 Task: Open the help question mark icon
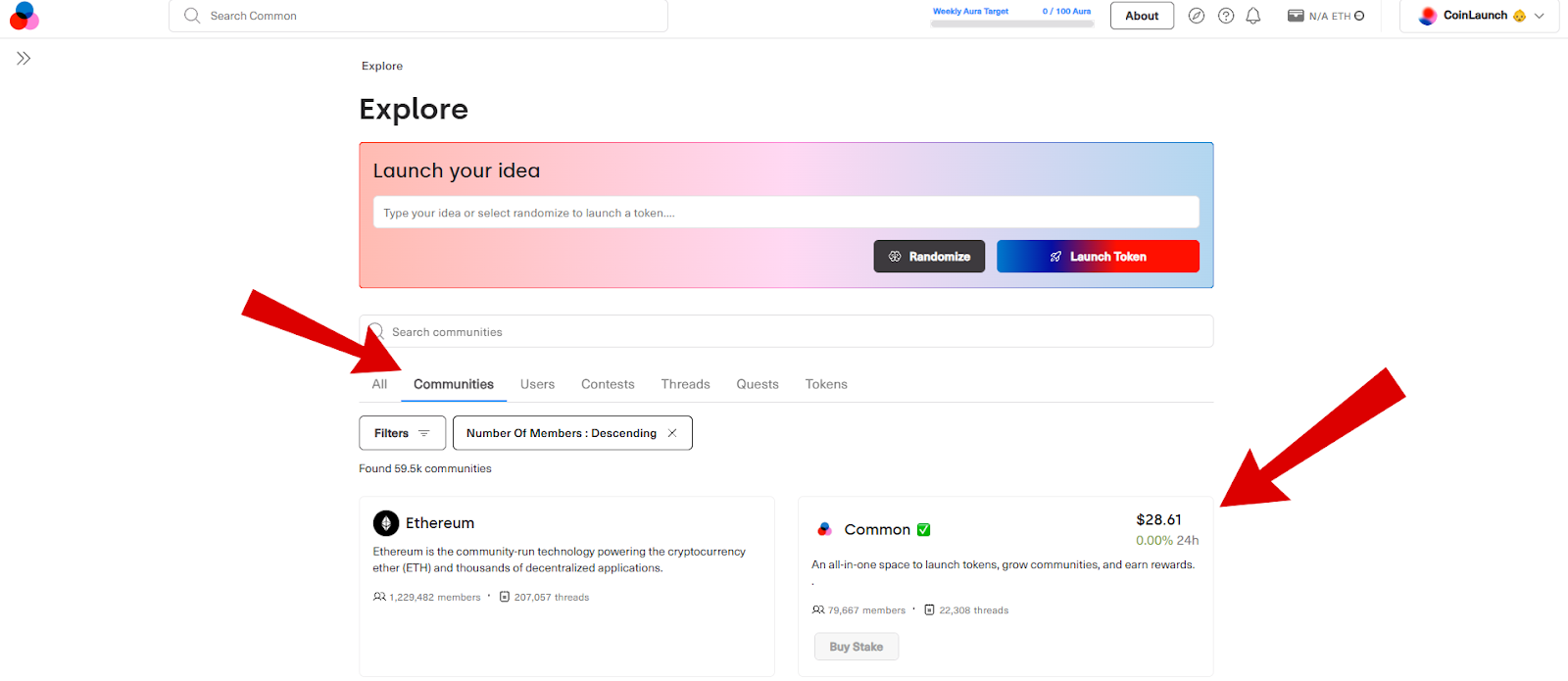coord(1226,16)
